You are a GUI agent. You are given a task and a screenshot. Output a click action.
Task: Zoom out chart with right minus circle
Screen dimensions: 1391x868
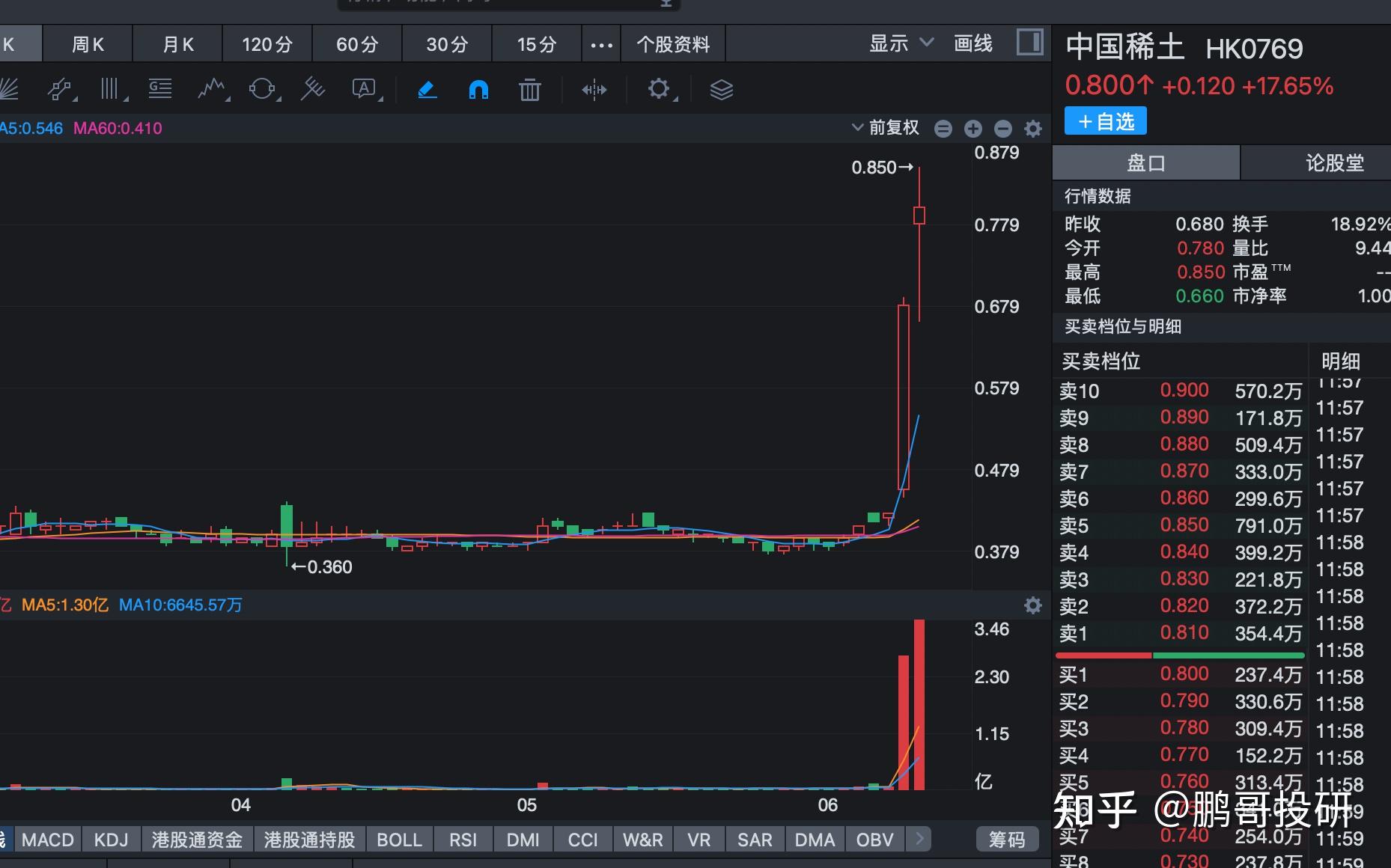(1002, 129)
